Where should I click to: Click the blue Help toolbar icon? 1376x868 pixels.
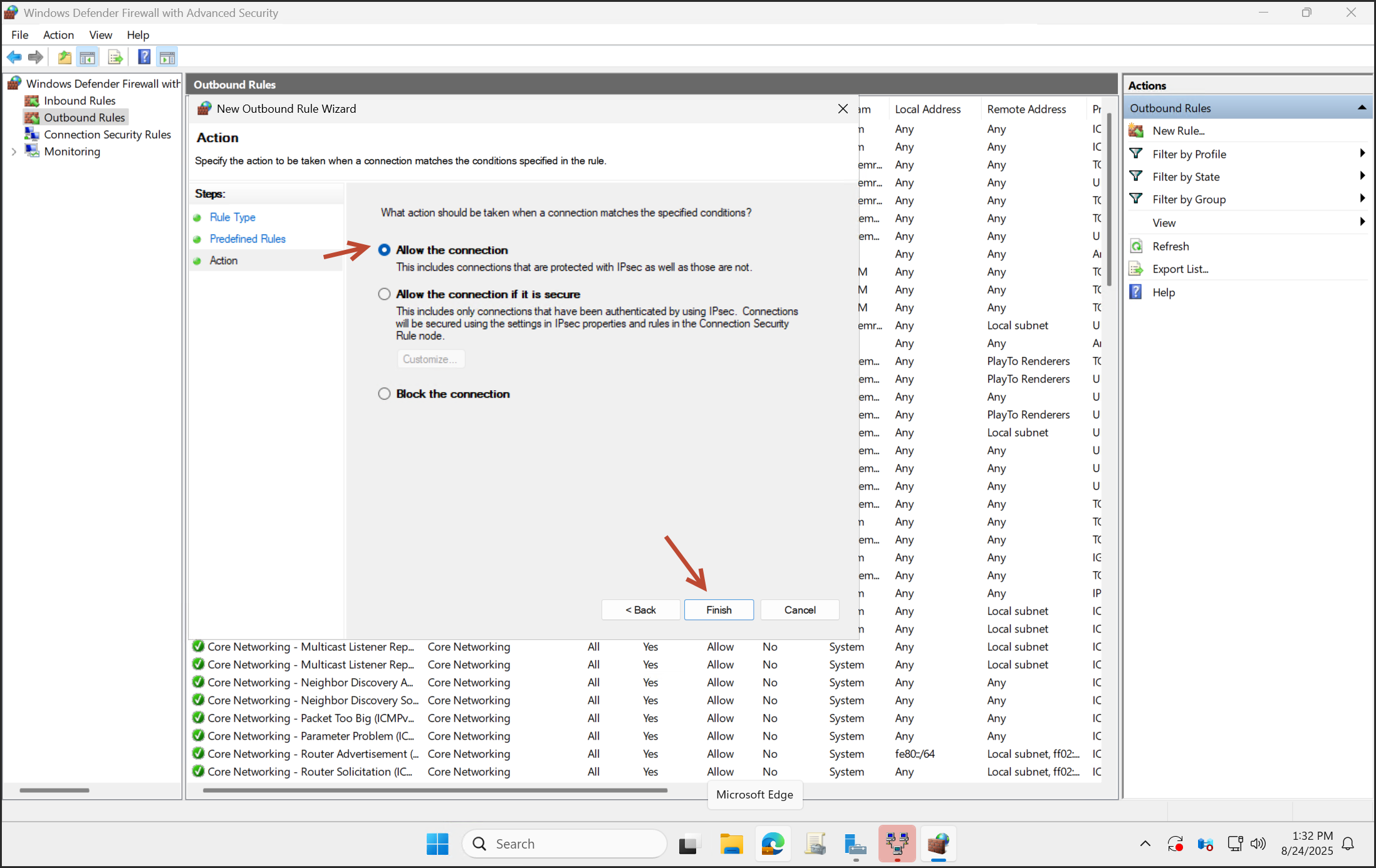[144, 58]
